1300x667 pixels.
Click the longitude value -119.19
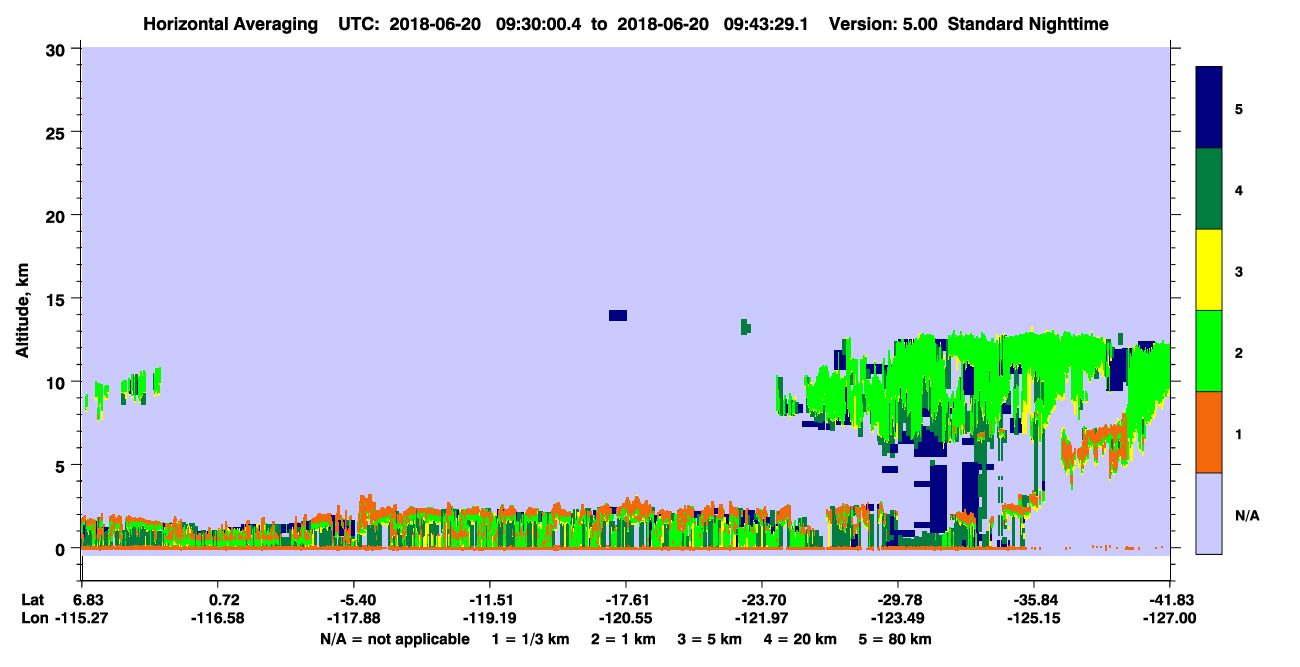pyautogui.click(x=489, y=619)
